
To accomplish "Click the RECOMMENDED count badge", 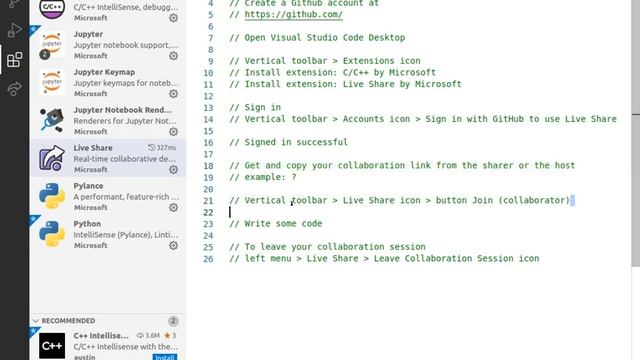I will 173,321.
